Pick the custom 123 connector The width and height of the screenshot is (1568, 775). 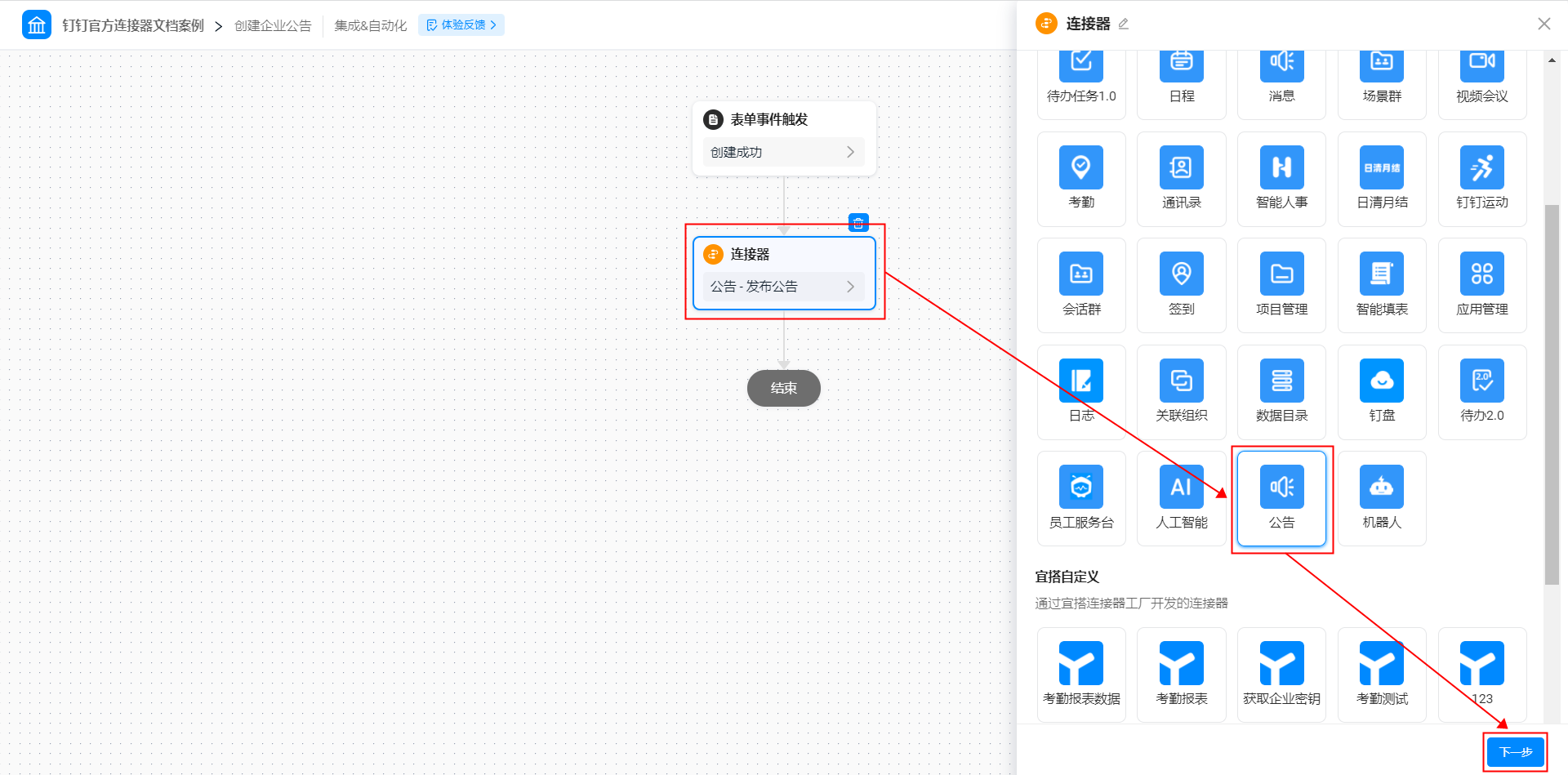point(1482,675)
